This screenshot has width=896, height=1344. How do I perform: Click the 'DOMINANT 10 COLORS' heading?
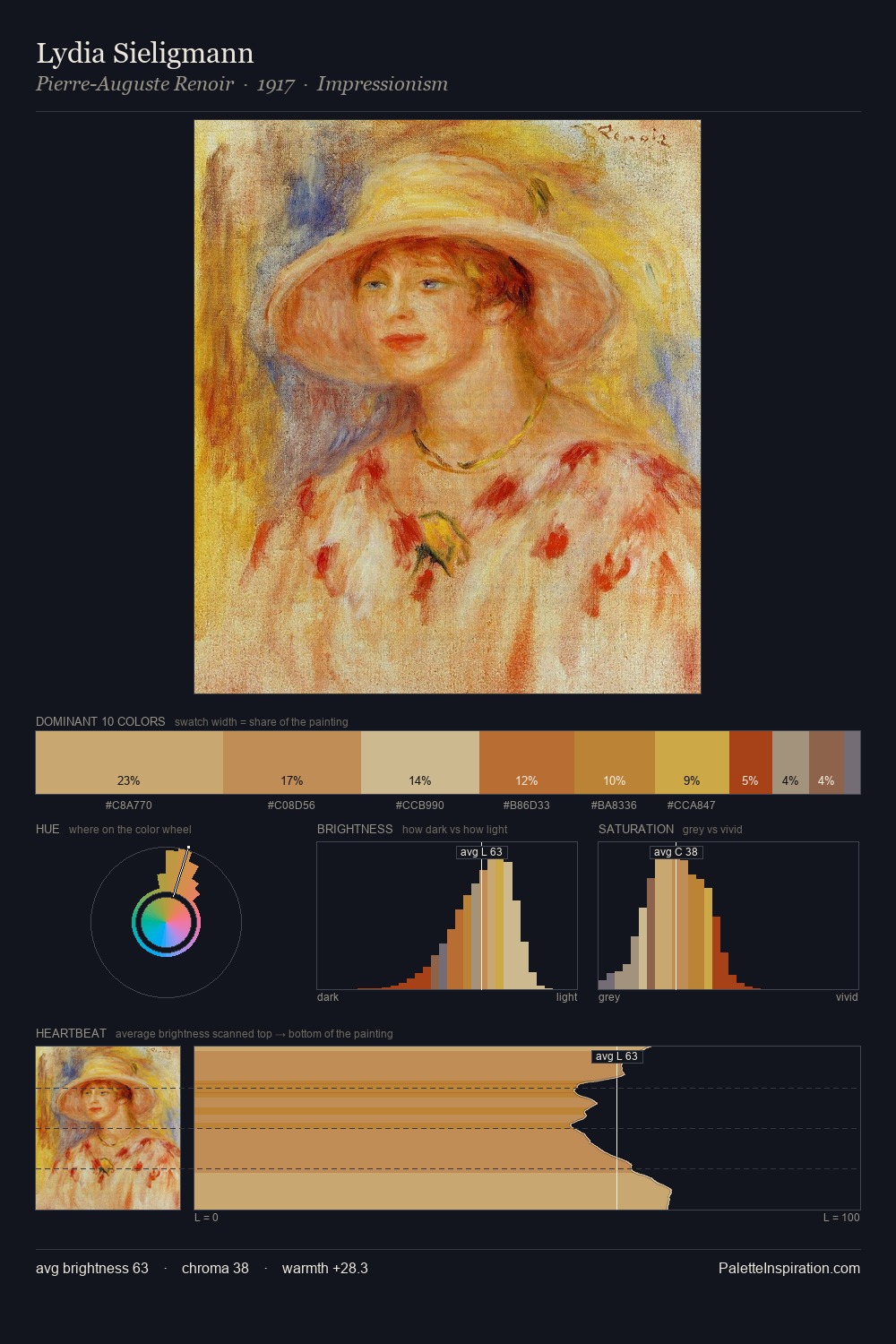(x=100, y=721)
